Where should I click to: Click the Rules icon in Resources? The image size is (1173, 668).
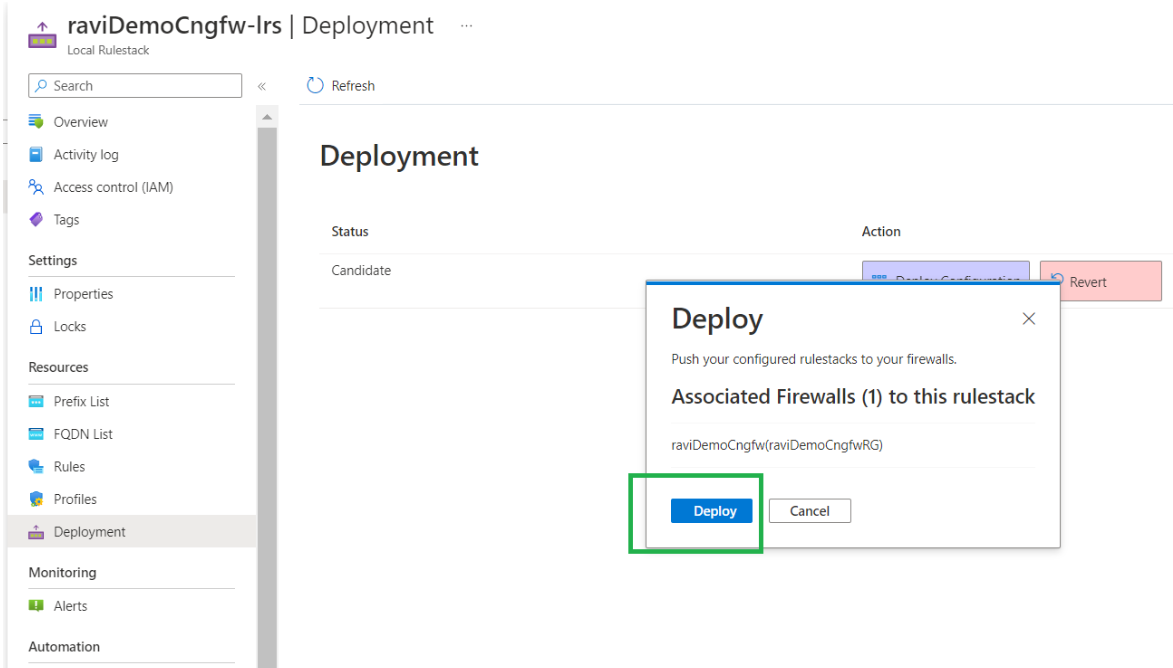(x=36, y=467)
